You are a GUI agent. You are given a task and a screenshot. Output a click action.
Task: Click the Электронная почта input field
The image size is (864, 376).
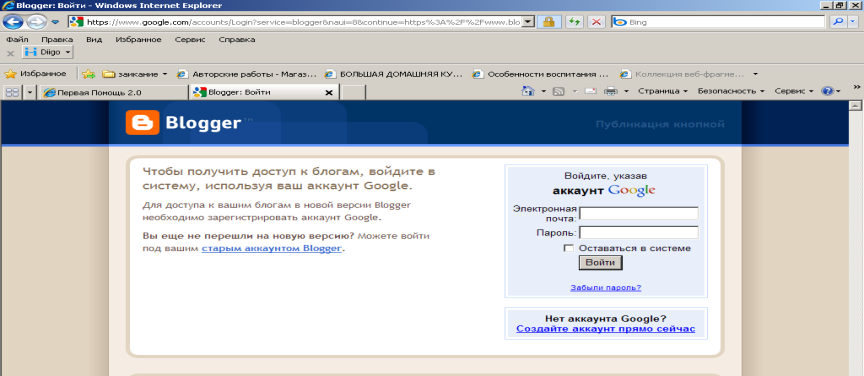pyautogui.click(x=639, y=213)
